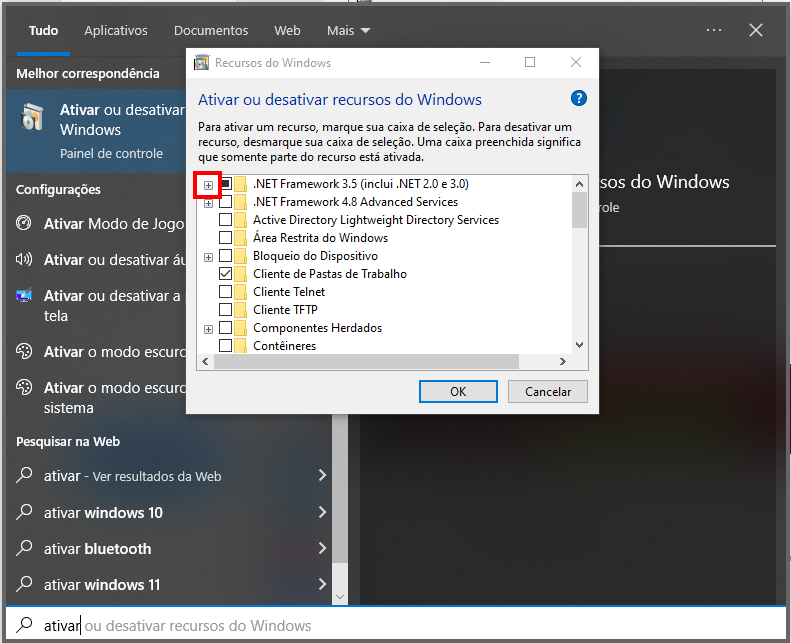Click the blue help question mark icon

(x=579, y=98)
